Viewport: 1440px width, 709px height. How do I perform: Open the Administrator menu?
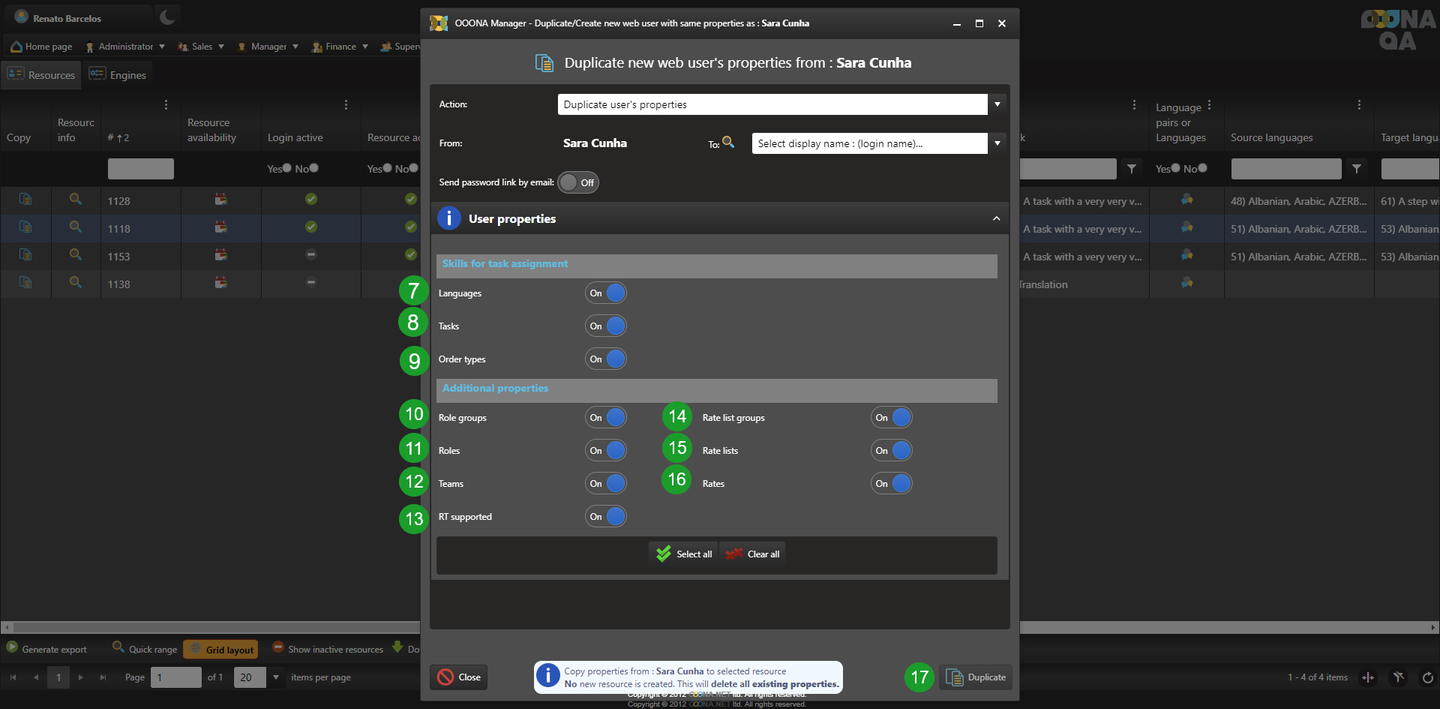tap(125, 46)
